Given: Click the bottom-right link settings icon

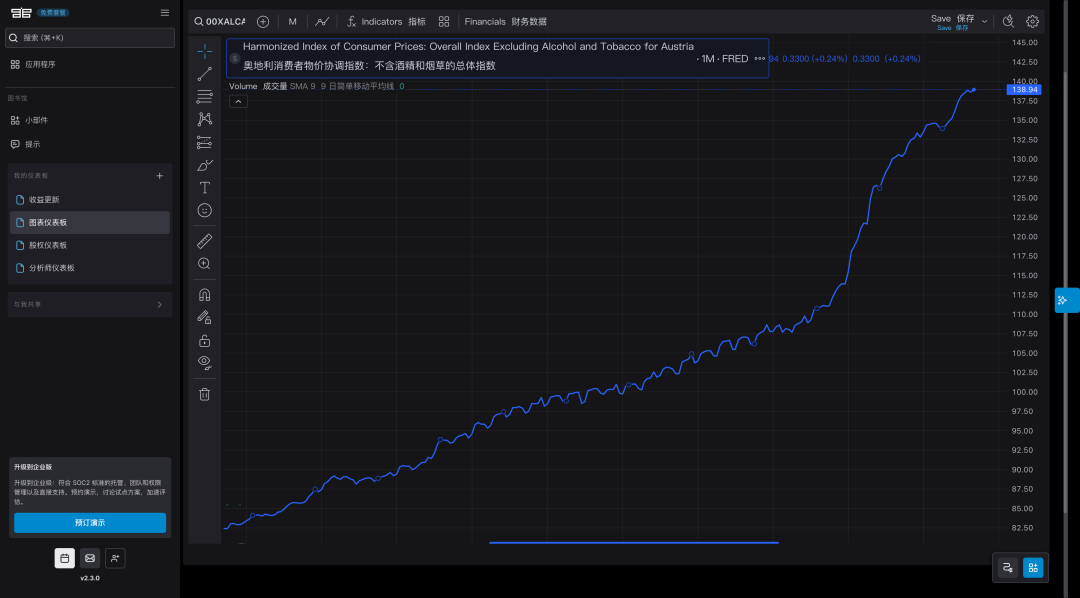Looking at the screenshot, I should click(1008, 568).
